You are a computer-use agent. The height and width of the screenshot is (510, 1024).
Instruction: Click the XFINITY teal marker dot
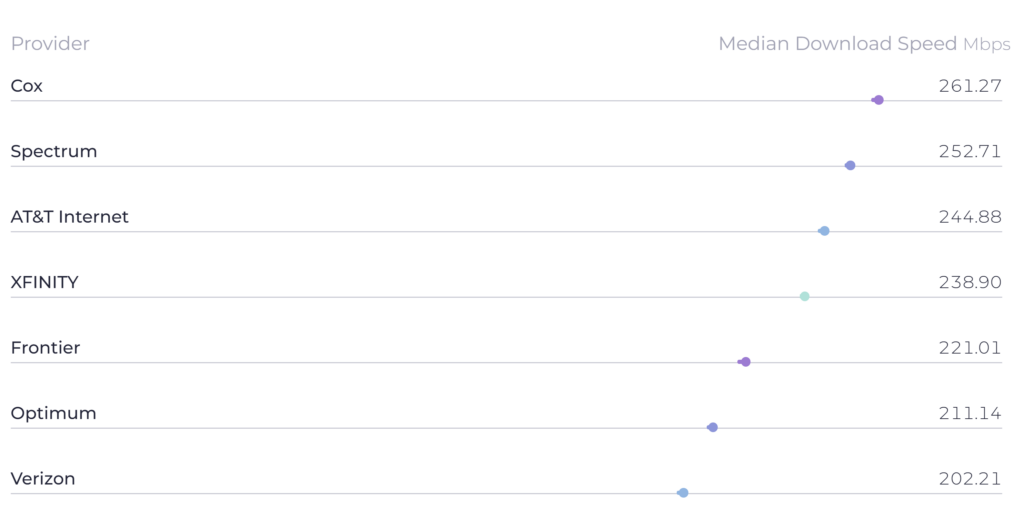pyautogui.click(x=804, y=296)
